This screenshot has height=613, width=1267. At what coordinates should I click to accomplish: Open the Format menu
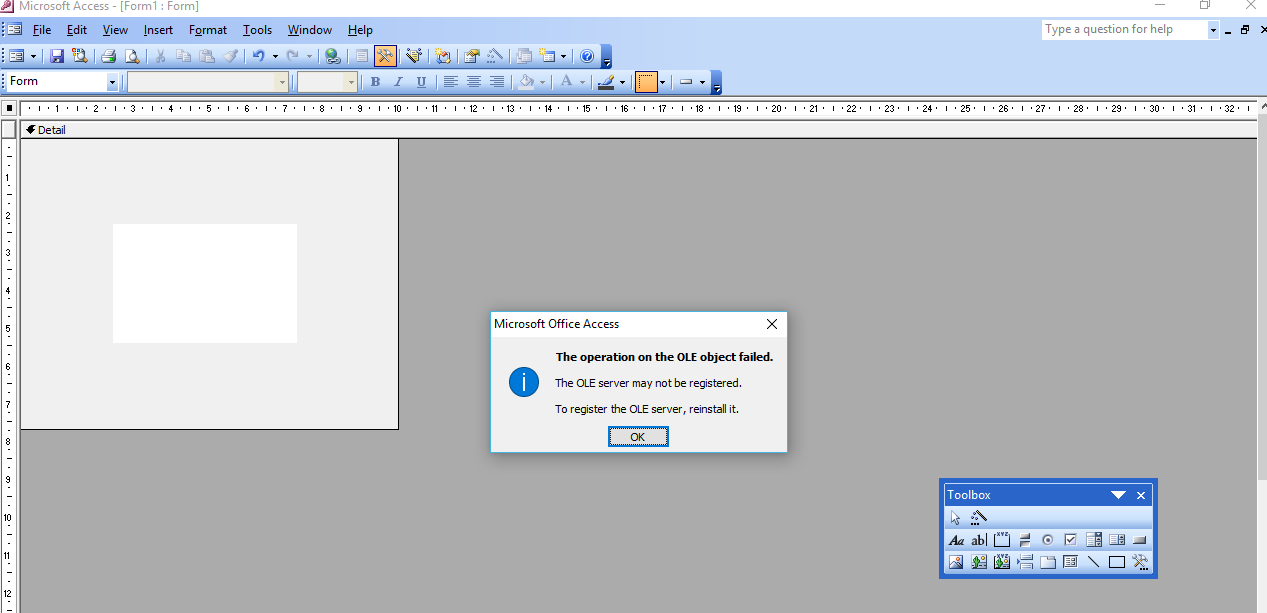click(208, 30)
